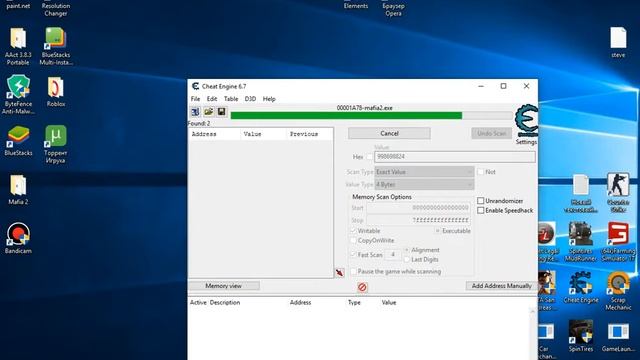Toggle the Fast Scan checkbox
Image resolution: width=640 pixels, height=360 pixels.
coord(353,255)
